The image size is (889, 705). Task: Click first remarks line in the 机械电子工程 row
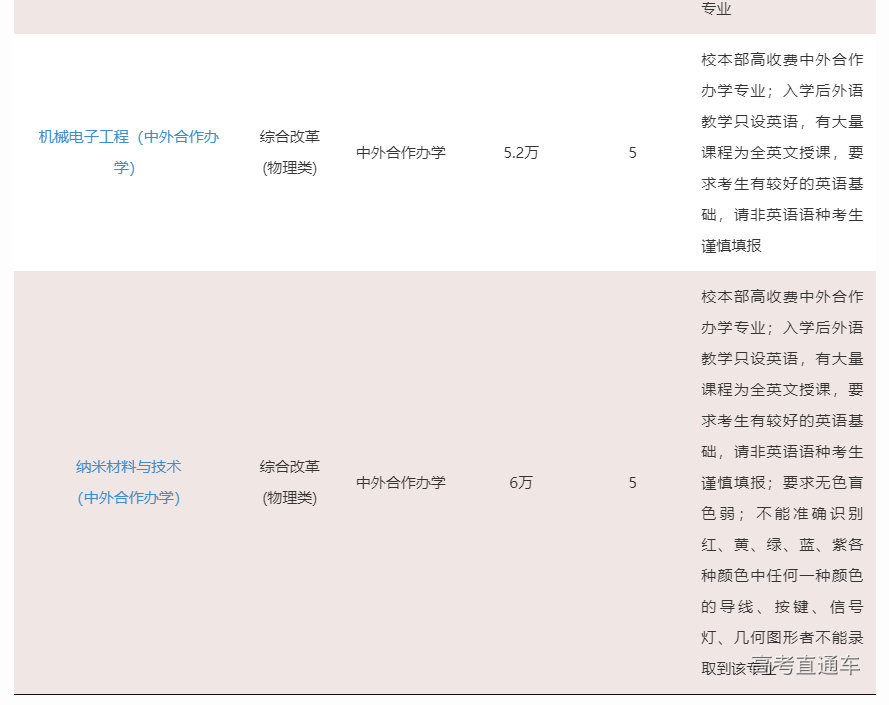(x=782, y=59)
